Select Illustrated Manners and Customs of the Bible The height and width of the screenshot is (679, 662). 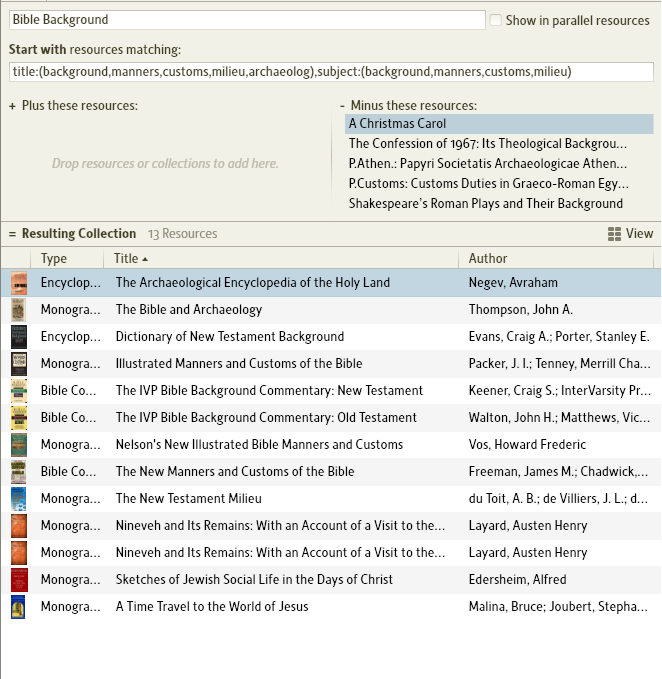click(x=239, y=364)
